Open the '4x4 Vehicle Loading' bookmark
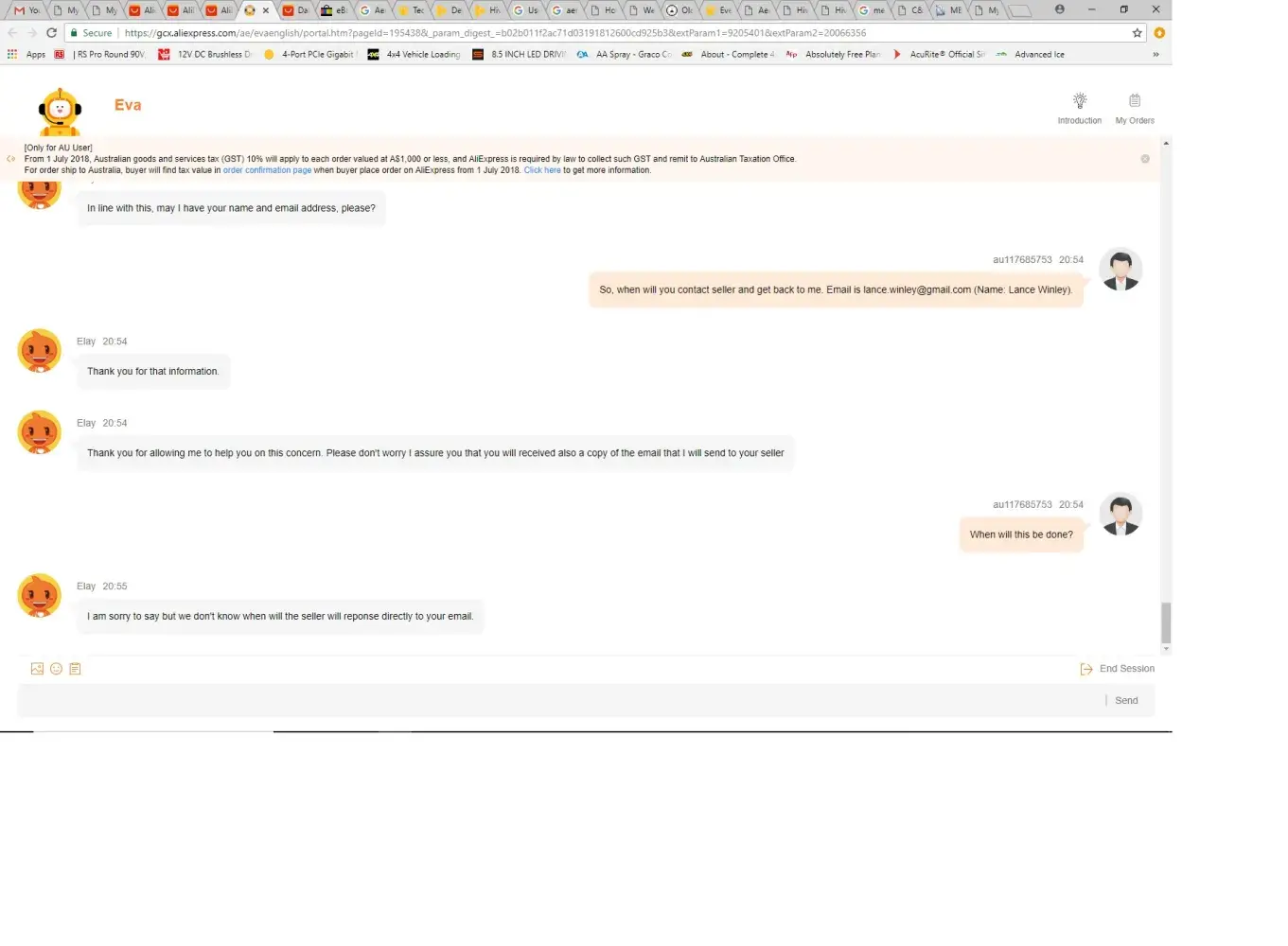 [414, 54]
